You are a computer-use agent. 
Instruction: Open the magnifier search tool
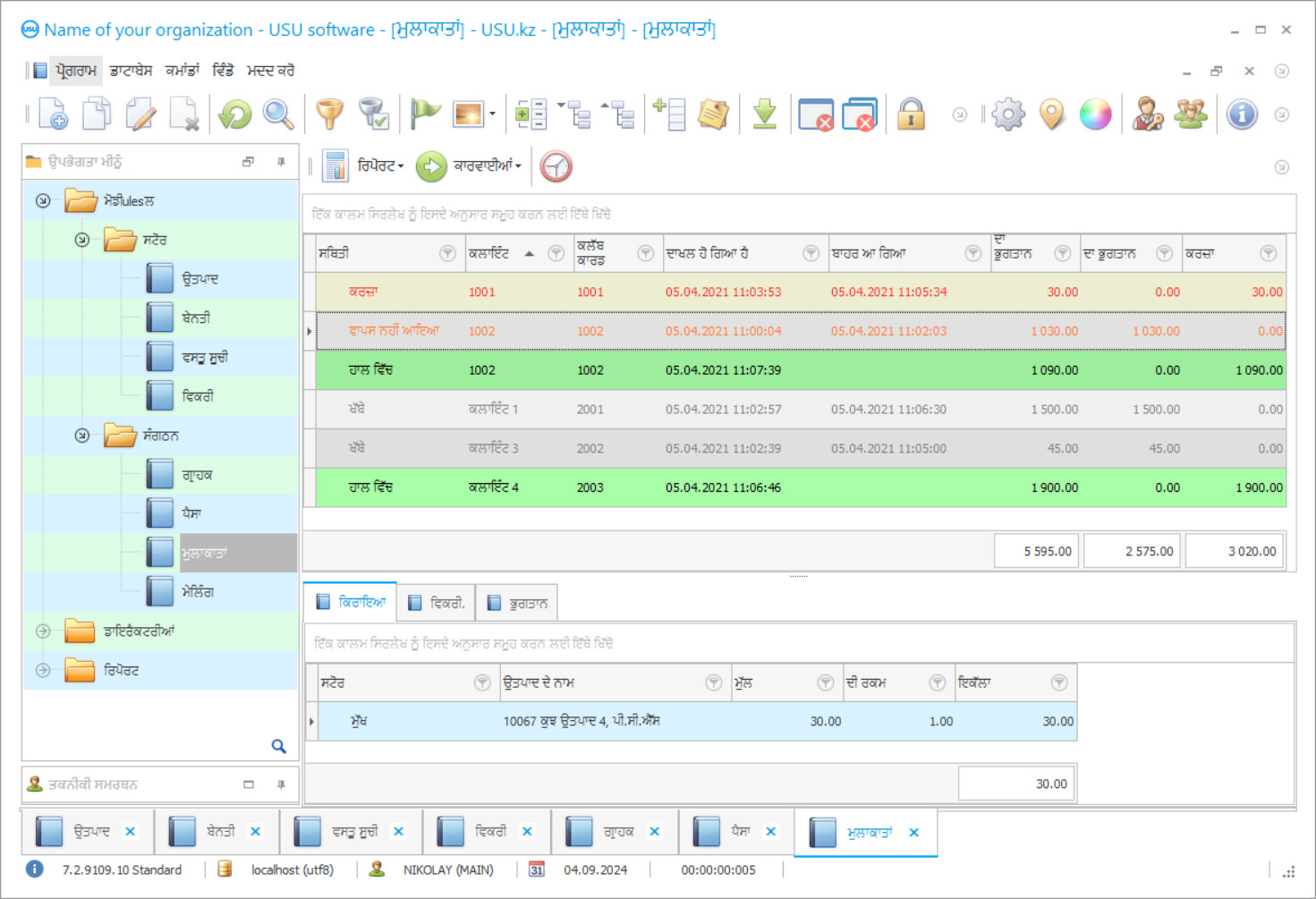coord(278,114)
